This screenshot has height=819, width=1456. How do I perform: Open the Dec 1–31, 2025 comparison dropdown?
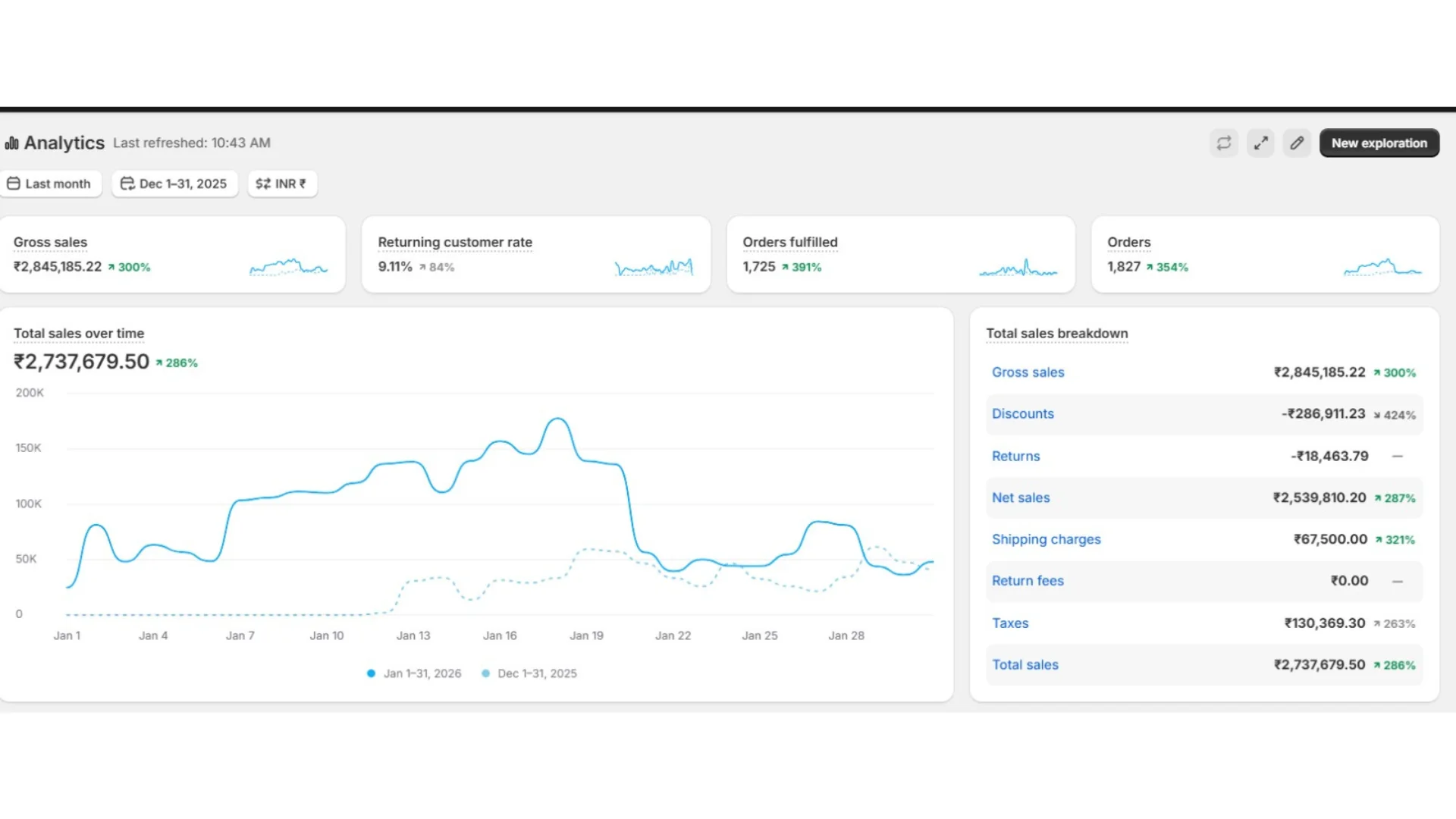click(x=174, y=184)
